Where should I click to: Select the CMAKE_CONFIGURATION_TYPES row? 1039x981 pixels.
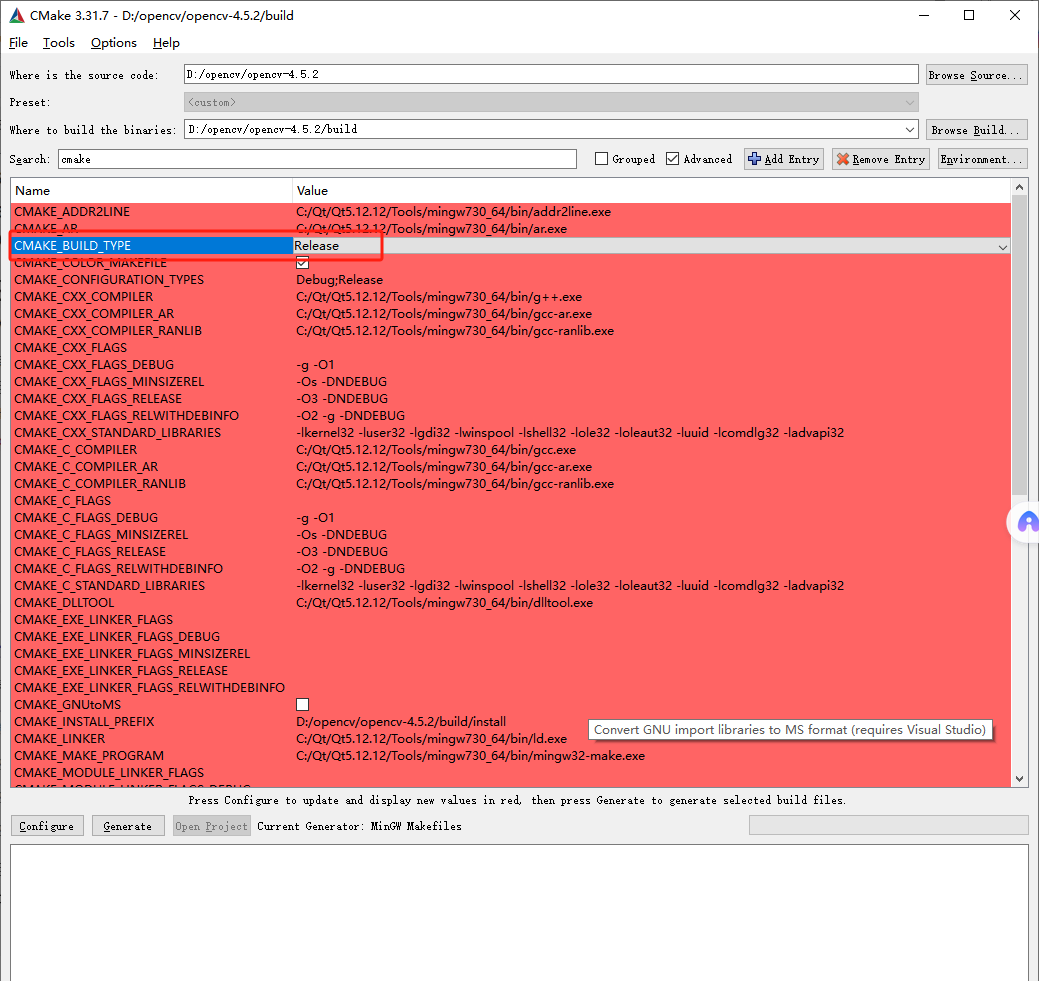510,280
